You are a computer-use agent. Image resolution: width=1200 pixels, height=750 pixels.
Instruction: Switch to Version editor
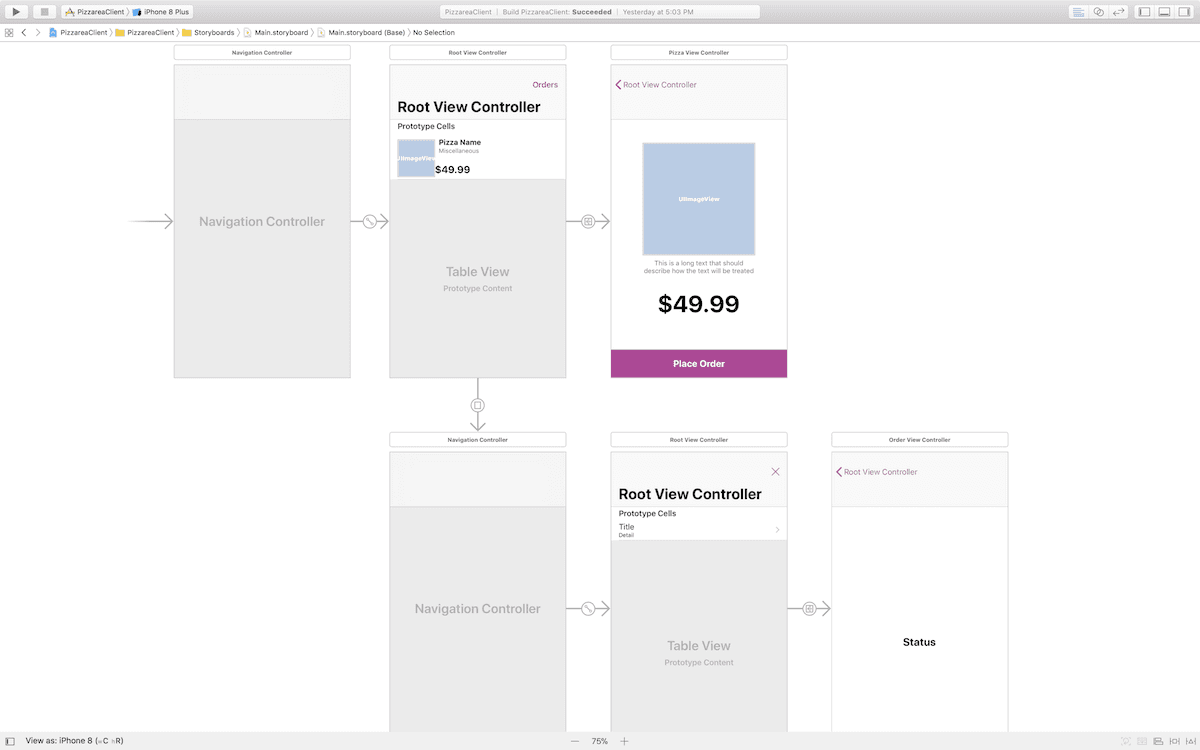[x=1118, y=12]
